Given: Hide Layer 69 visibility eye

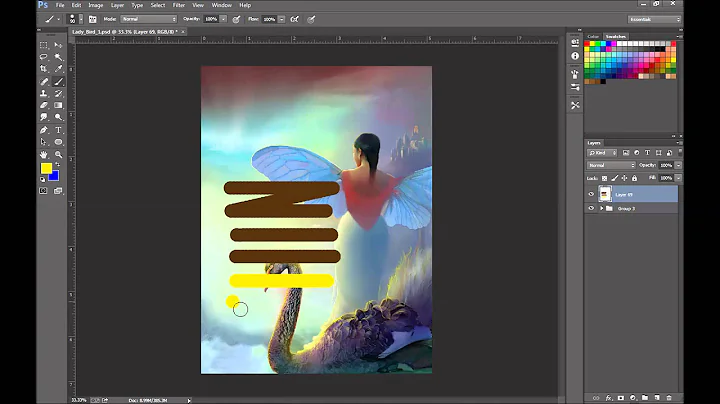Looking at the screenshot, I should [591, 194].
